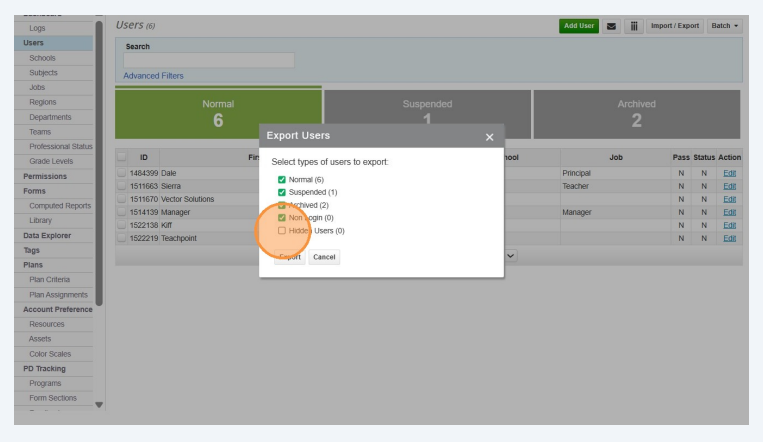
Task: Open Programs in the sidebar
Action: (x=45, y=384)
